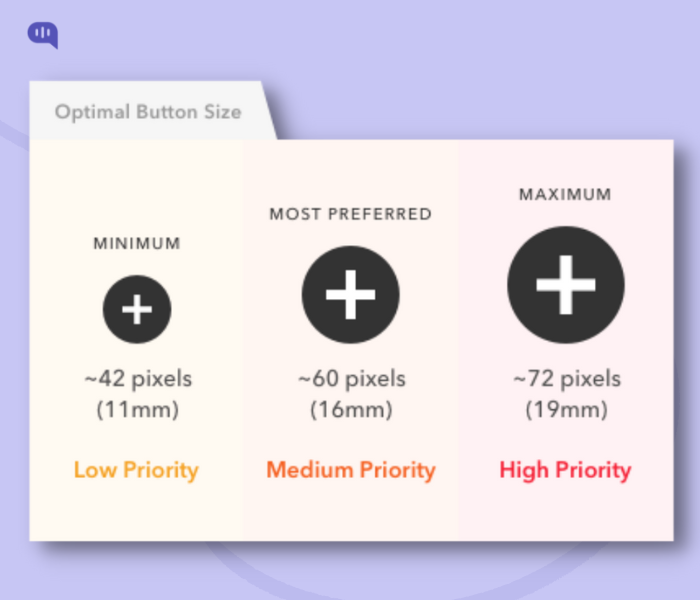Click the small minimum-size plus button
Screen dimensions: 700x600
[x=137, y=309]
